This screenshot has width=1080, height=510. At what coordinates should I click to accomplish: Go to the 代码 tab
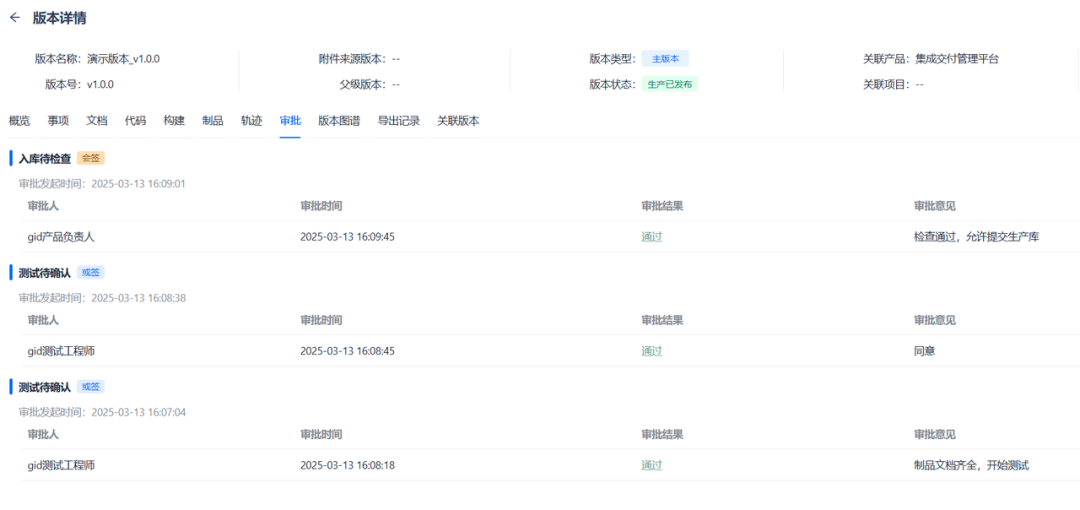click(x=135, y=121)
